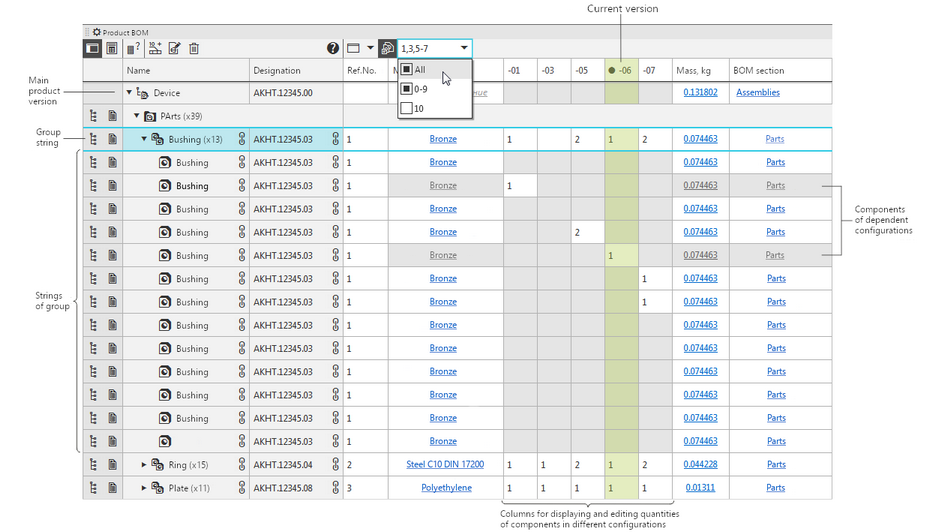Click the add row toolbar icon
This screenshot has width=930, height=532.
[x=155, y=49]
